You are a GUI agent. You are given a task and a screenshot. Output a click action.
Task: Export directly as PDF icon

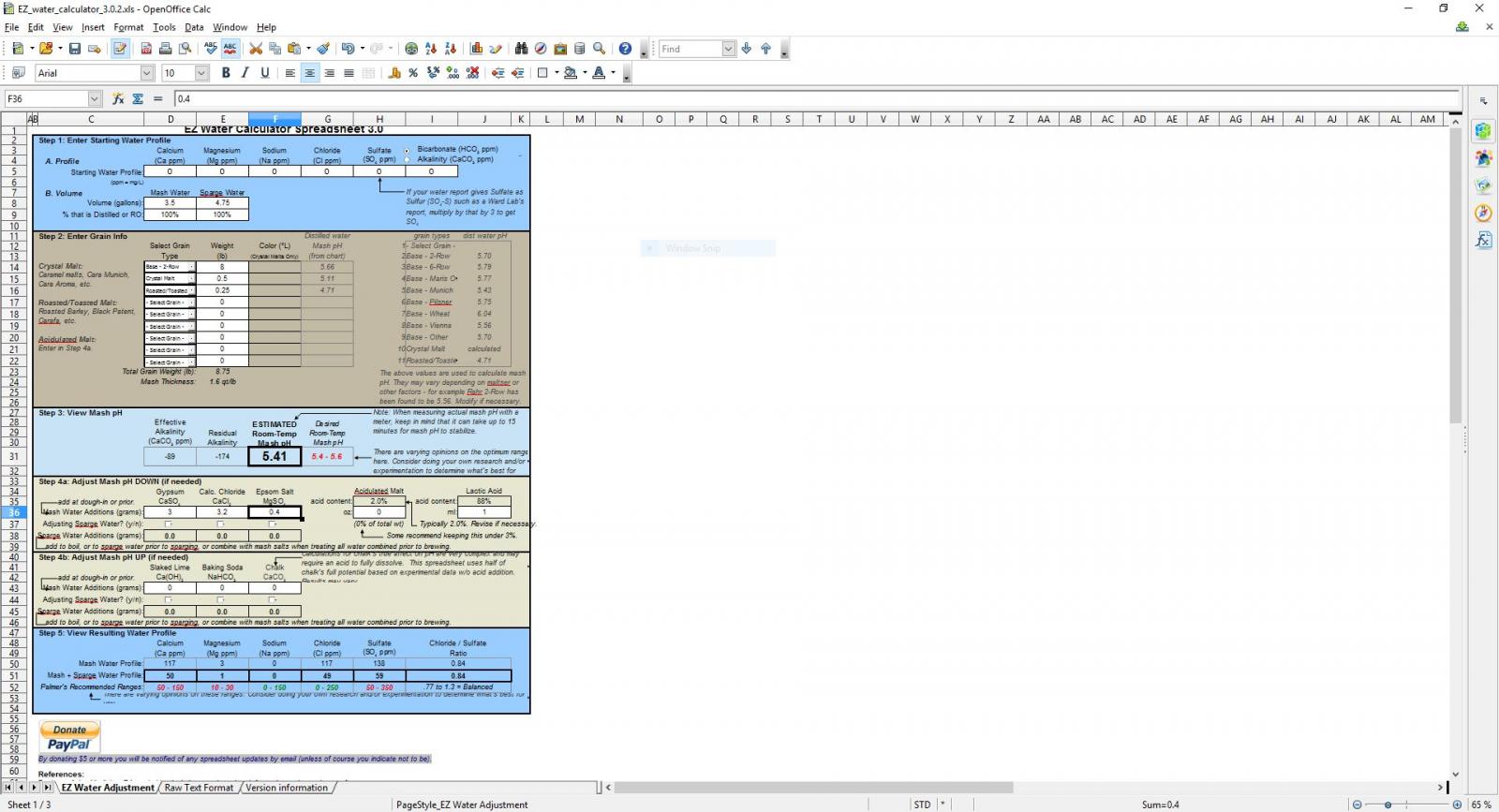(x=146, y=49)
